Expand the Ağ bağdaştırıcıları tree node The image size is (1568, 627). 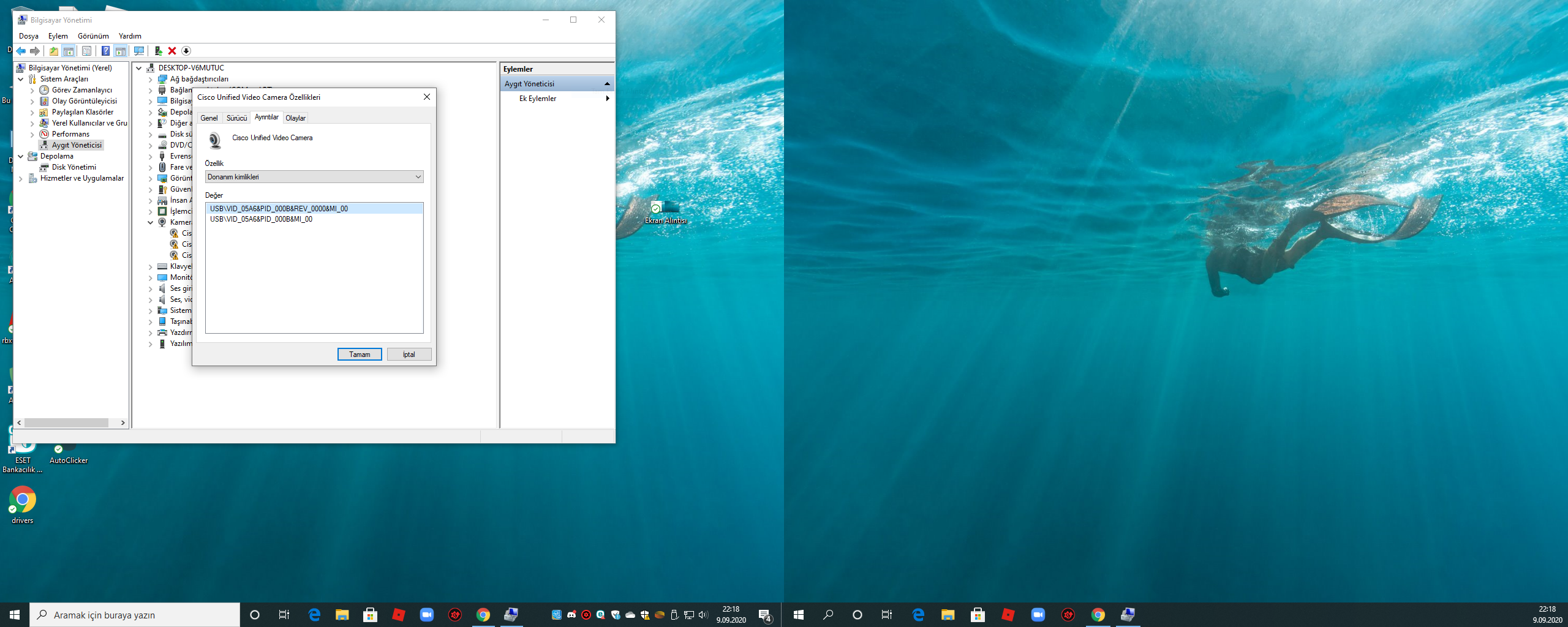click(x=151, y=79)
